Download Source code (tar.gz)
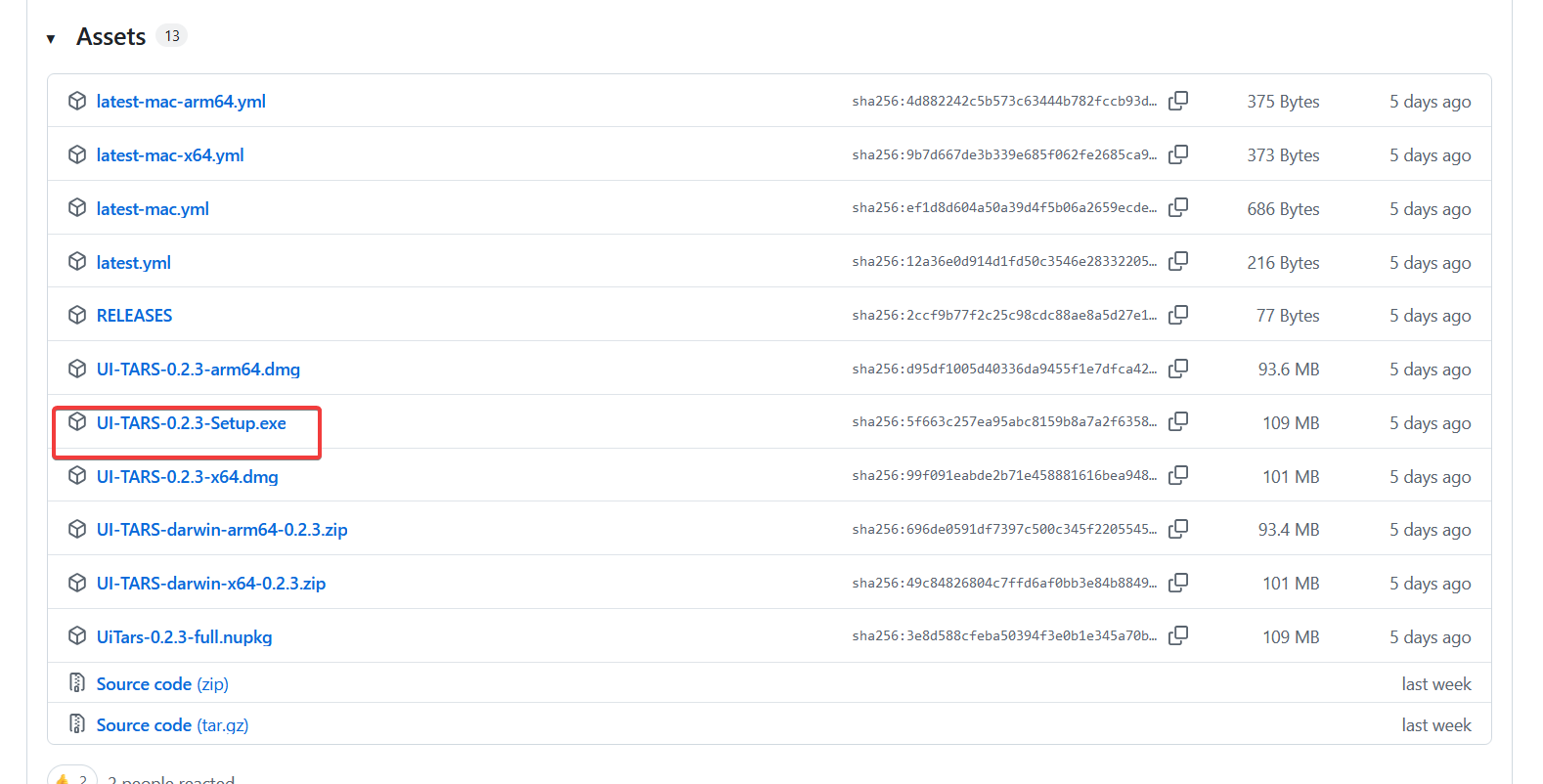1543x784 pixels. [173, 725]
